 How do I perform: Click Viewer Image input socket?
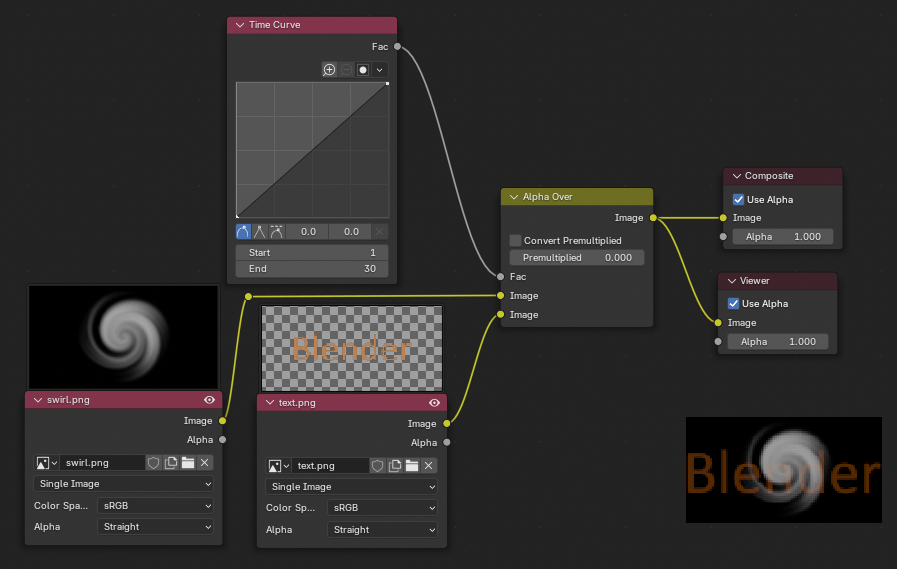pyautogui.click(x=718, y=323)
